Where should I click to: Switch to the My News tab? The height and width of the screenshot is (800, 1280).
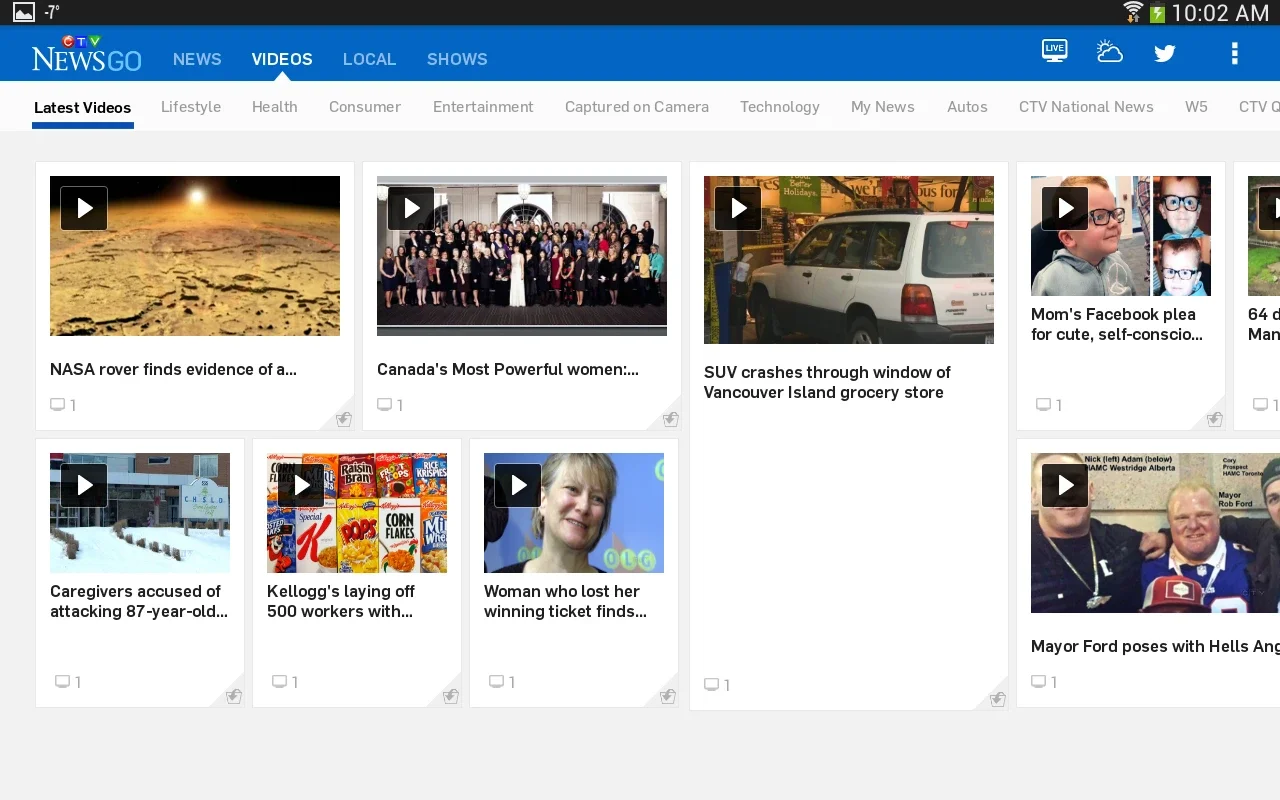(x=883, y=107)
